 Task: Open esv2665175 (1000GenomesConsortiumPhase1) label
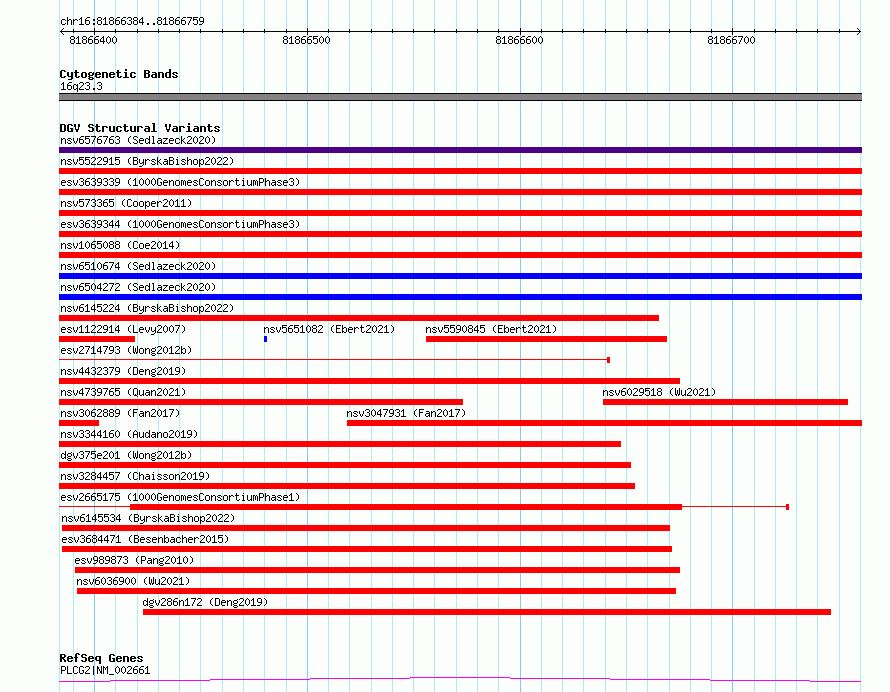180,497
